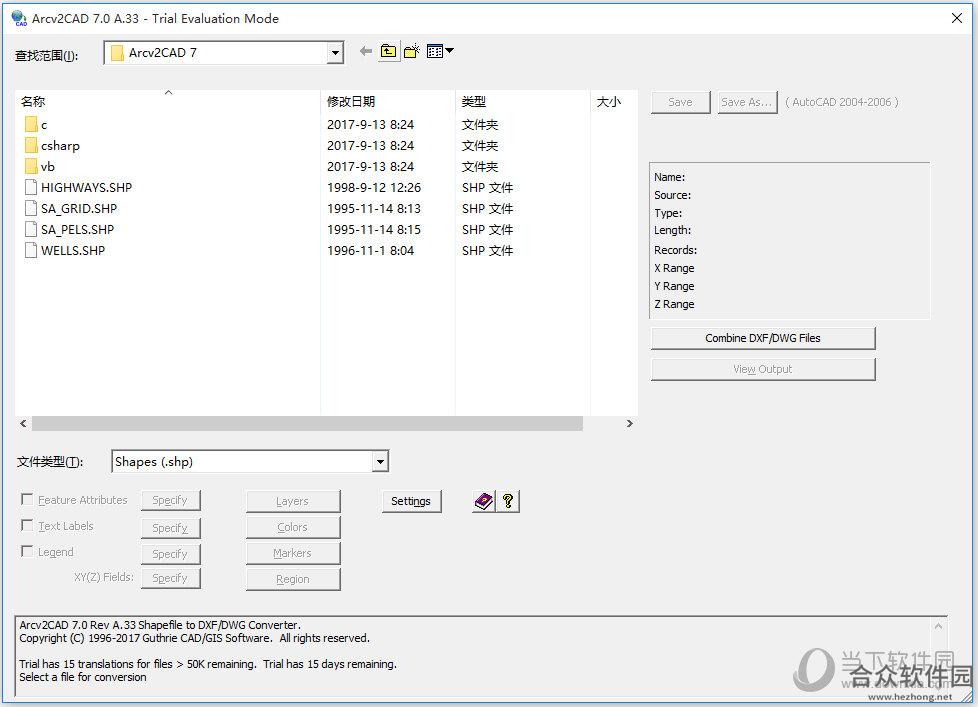Create a new folder icon
The image size is (978, 707).
[x=412, y=52]
